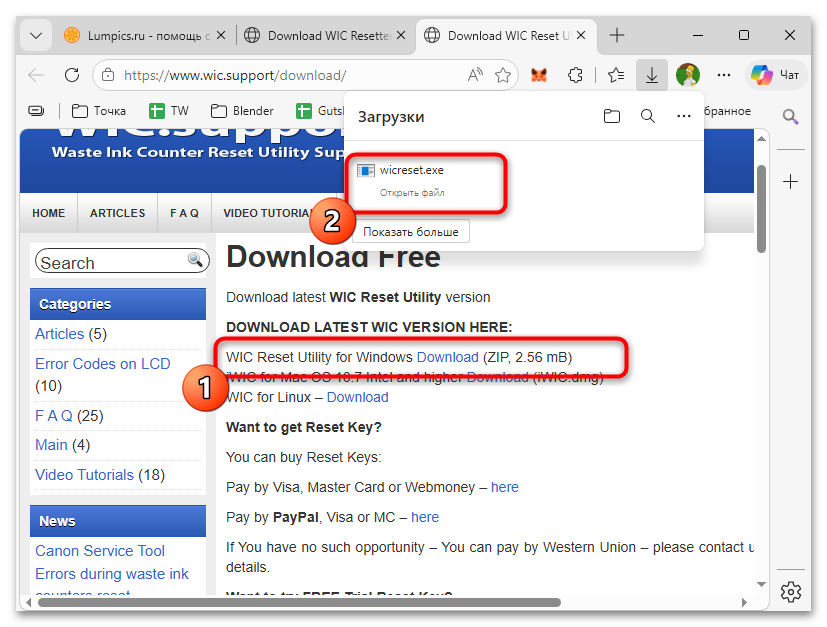
Task: Open Canon Service Tool news link
Action: (x=100, y=551)
